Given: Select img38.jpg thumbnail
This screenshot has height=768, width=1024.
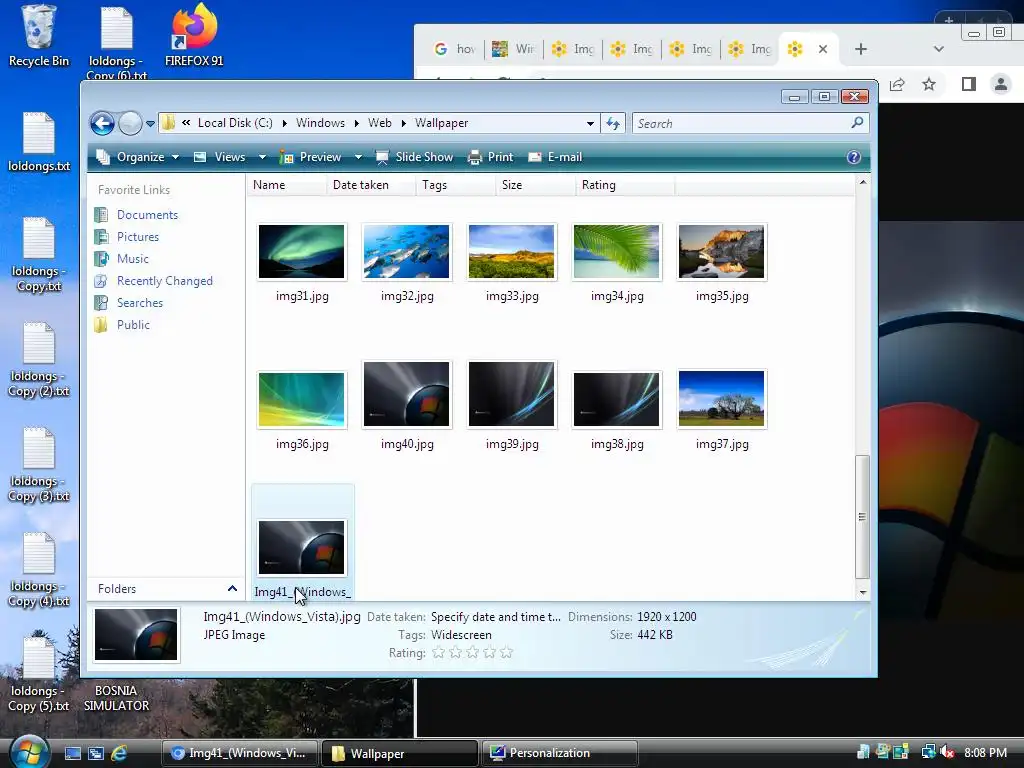Looking at the screenshot, I should pos(617,400).
